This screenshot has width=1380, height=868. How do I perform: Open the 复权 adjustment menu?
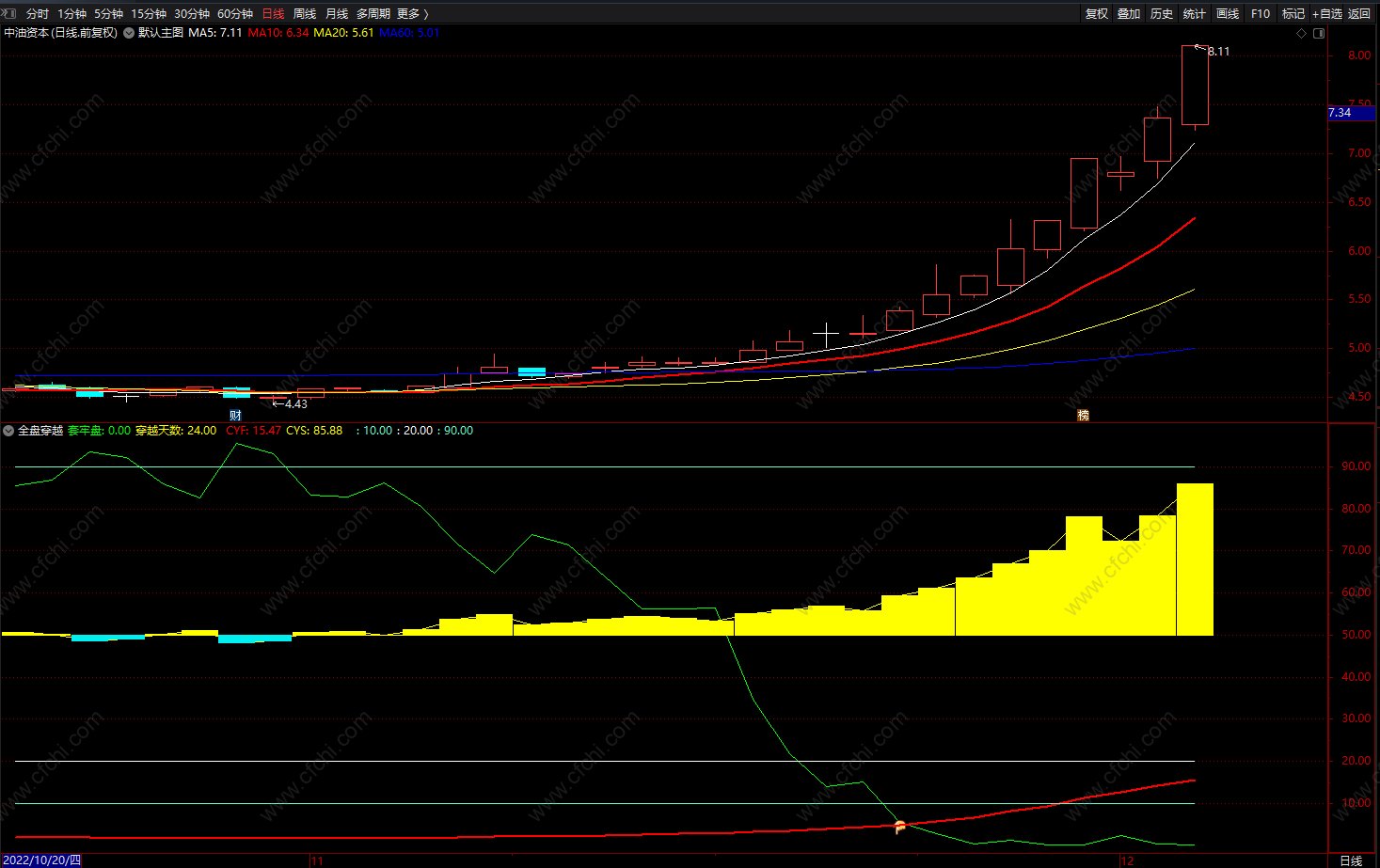[1097, 14]
